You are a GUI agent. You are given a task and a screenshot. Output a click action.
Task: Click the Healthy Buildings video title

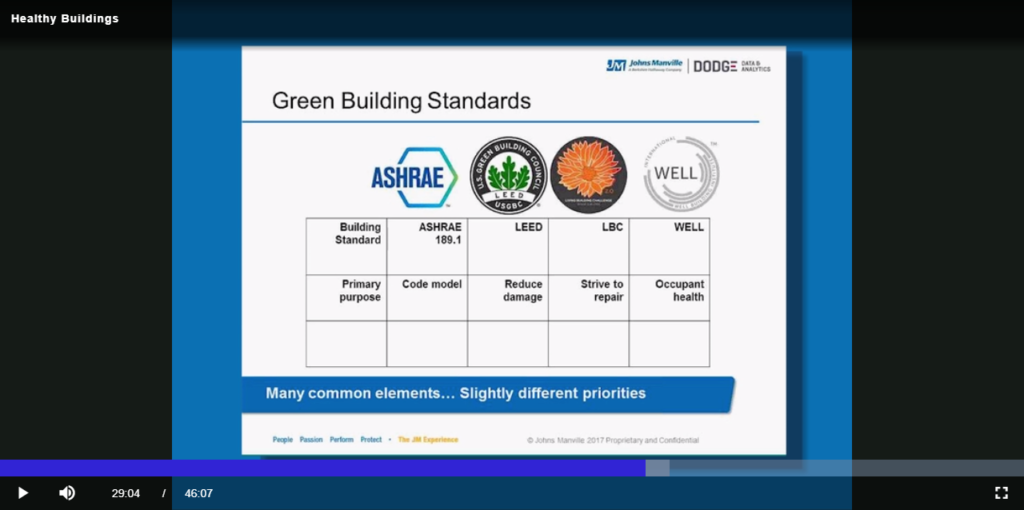pos(65,18)
